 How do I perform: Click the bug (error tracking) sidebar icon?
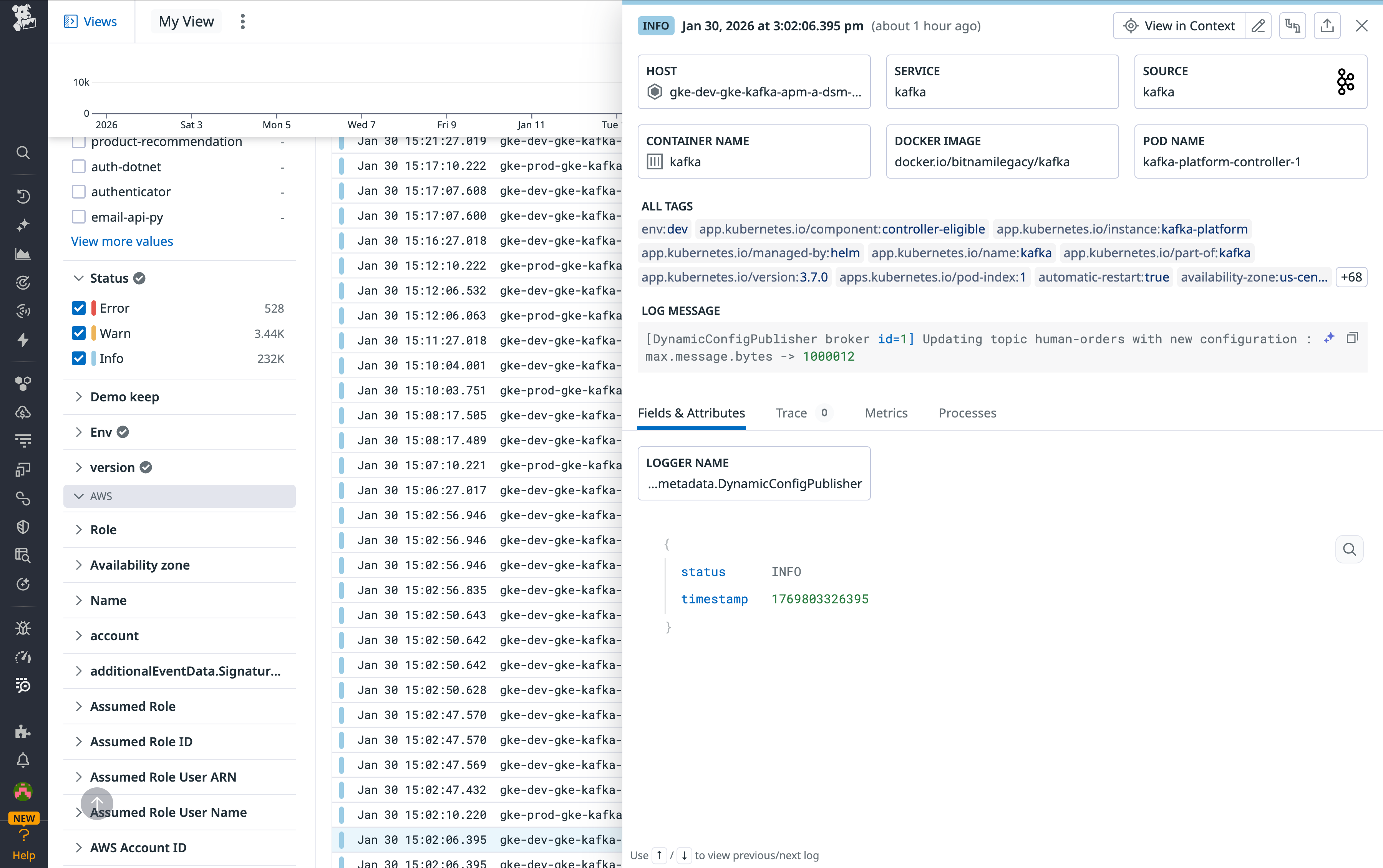(23, 628)
